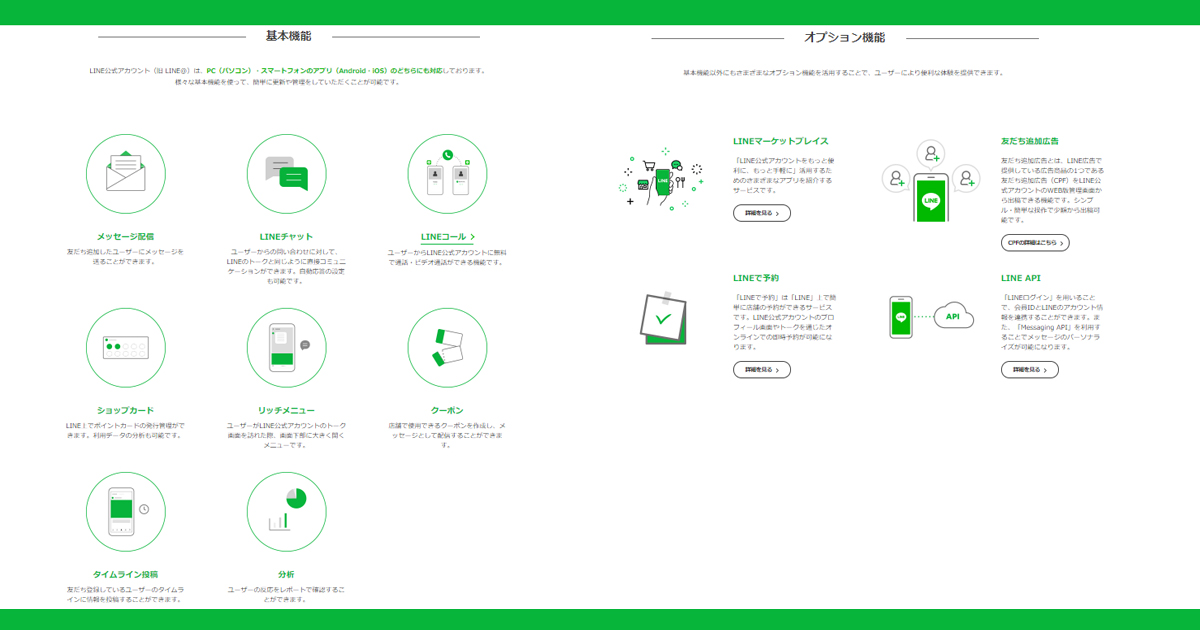Viewport: 1200px width, 630px height.
Task: Click the メッセージ配信 title text
Action: pos(125,237)
